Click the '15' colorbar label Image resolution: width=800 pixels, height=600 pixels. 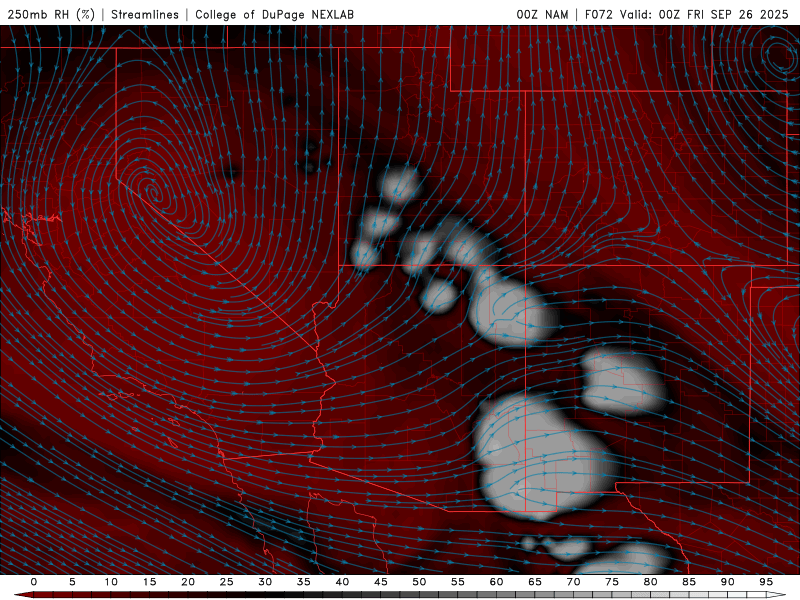click(x=149, y=582)
